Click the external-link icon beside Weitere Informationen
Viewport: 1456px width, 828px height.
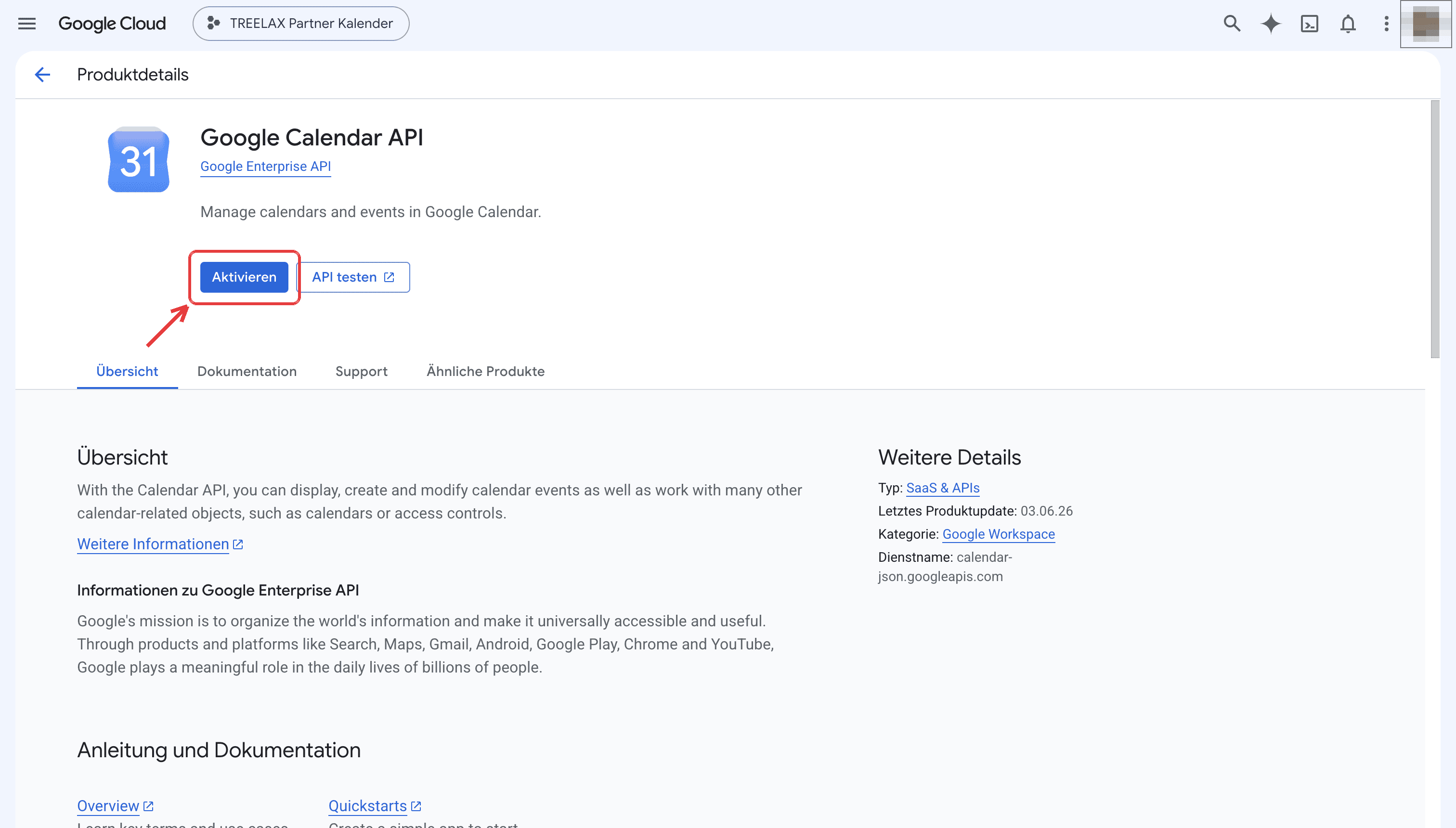point(238,544)
